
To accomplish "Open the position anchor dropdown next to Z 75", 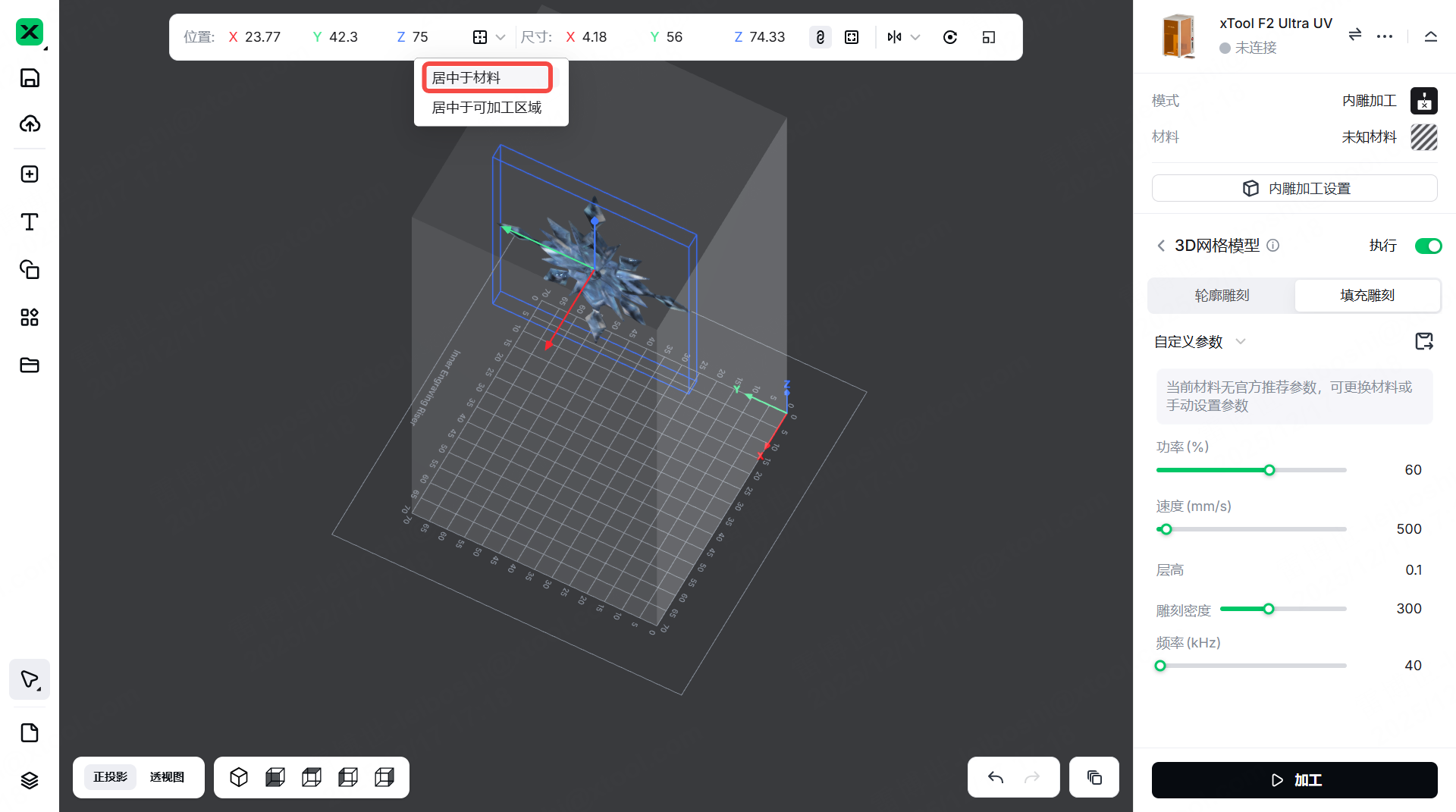I will coord(488,36).
